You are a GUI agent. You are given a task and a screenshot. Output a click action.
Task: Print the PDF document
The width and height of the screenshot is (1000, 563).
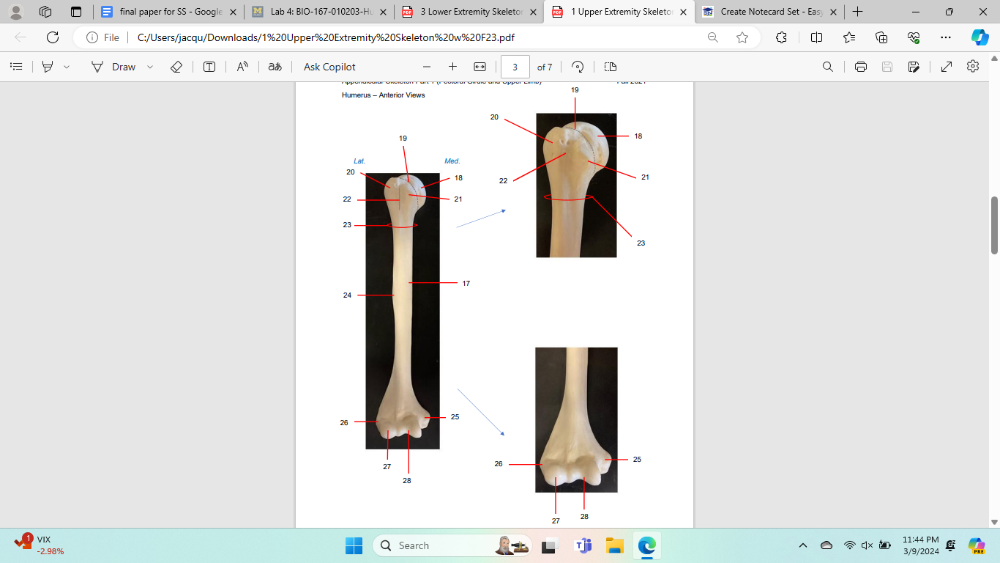point(860,67)
